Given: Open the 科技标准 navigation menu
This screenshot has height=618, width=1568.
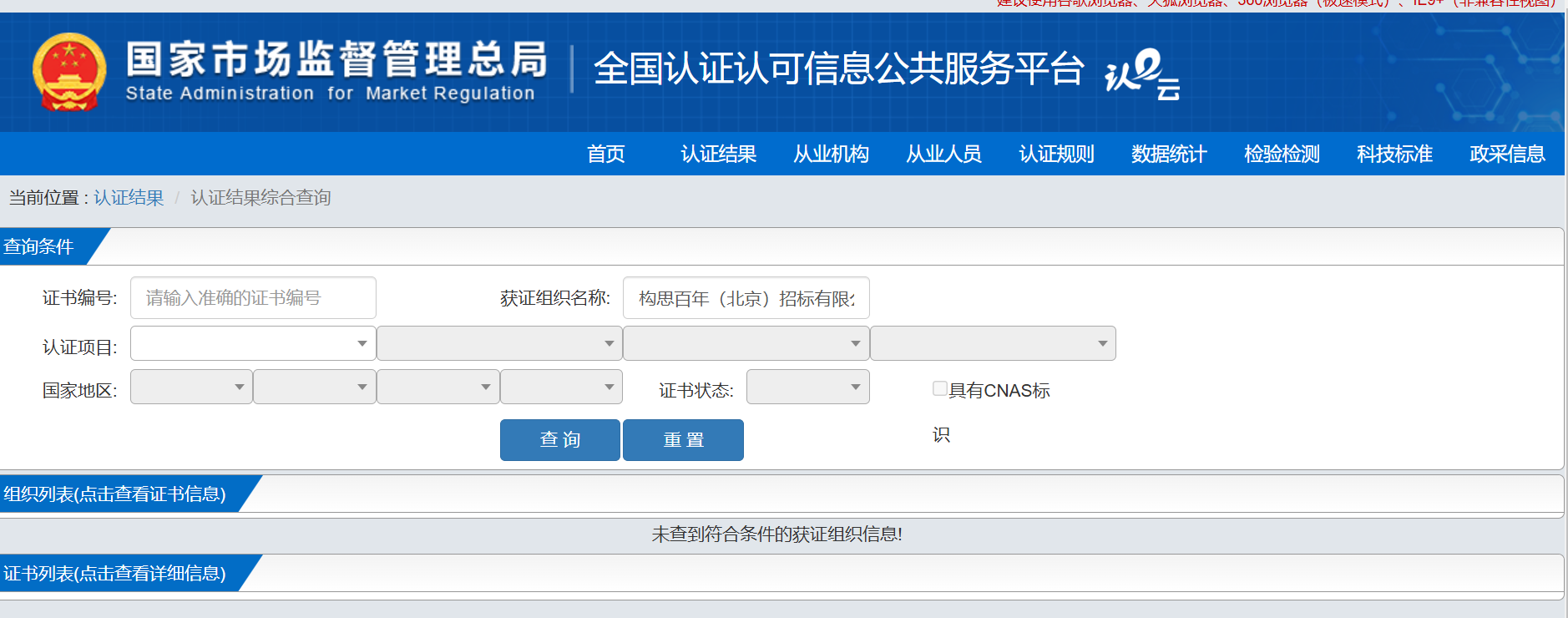Looking at the screenshot, I should click(x=1394, y=154).
